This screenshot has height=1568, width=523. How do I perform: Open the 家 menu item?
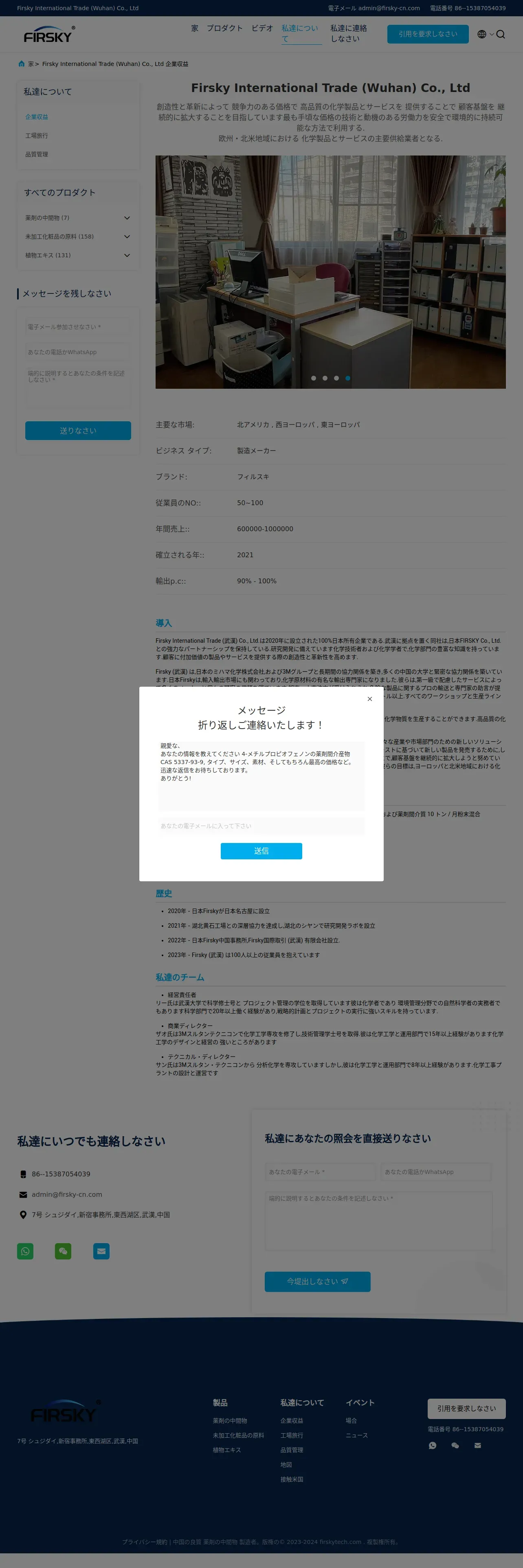click(195, 28)
